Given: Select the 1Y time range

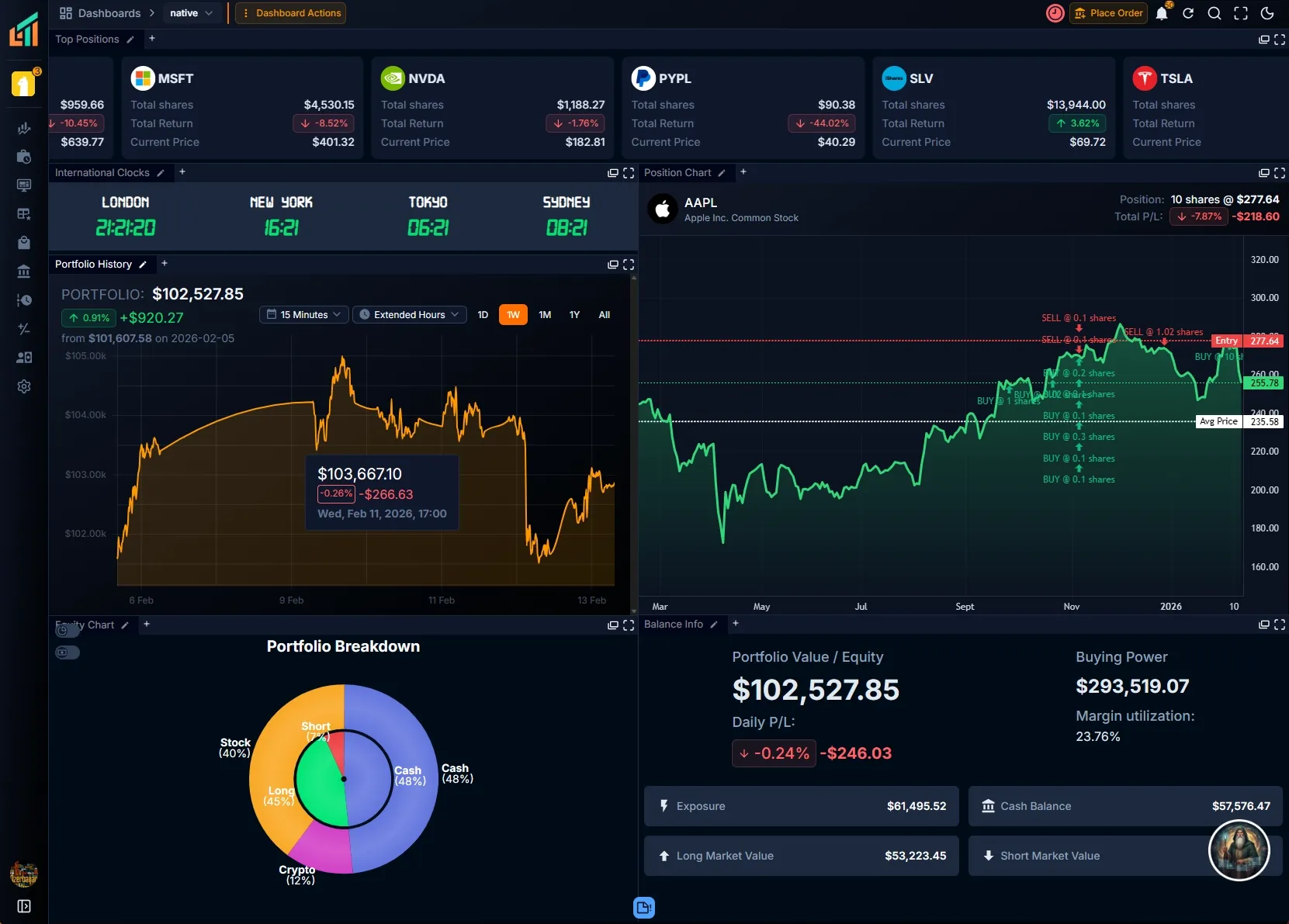Looking at the screenshot, I should [574, 315].
